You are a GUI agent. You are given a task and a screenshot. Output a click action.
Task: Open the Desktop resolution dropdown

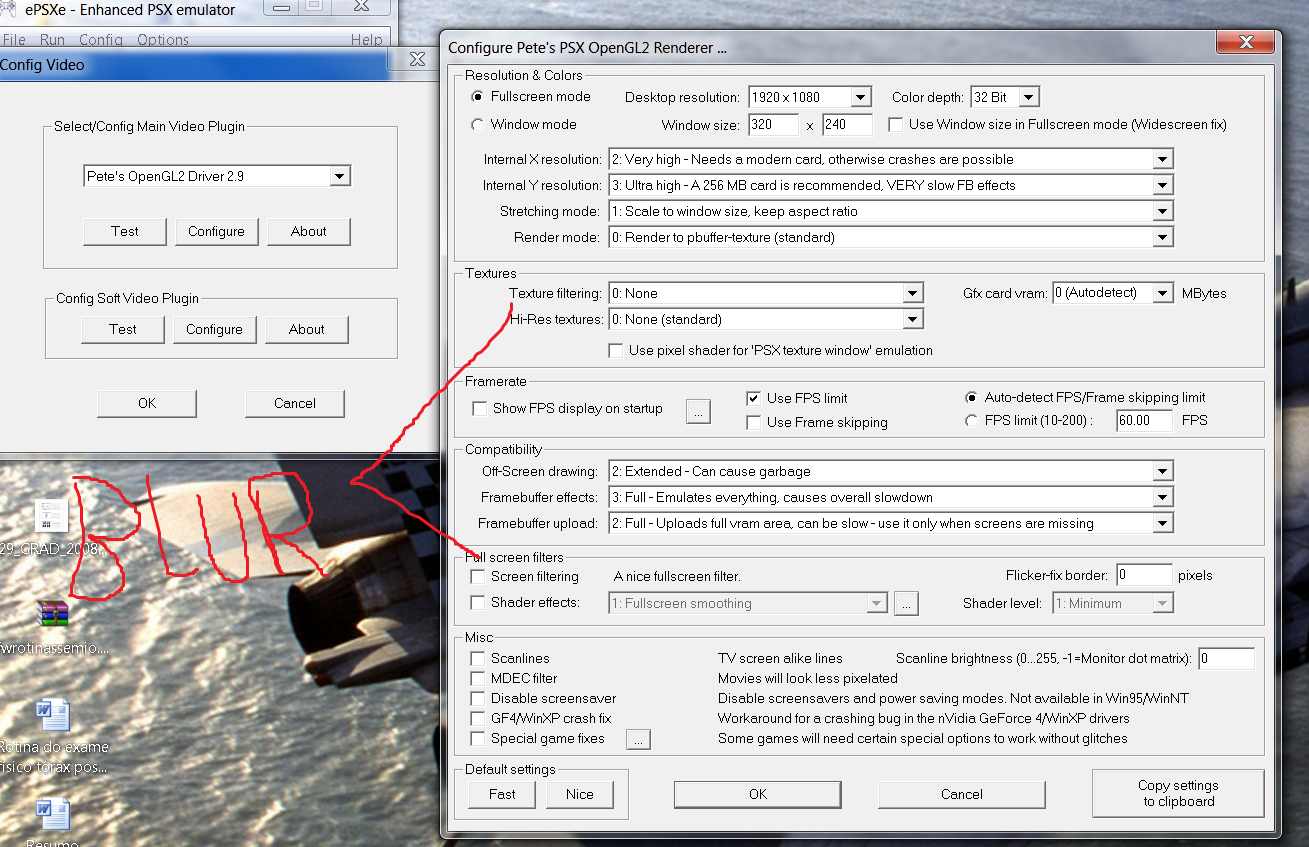[x=861, y=97]
